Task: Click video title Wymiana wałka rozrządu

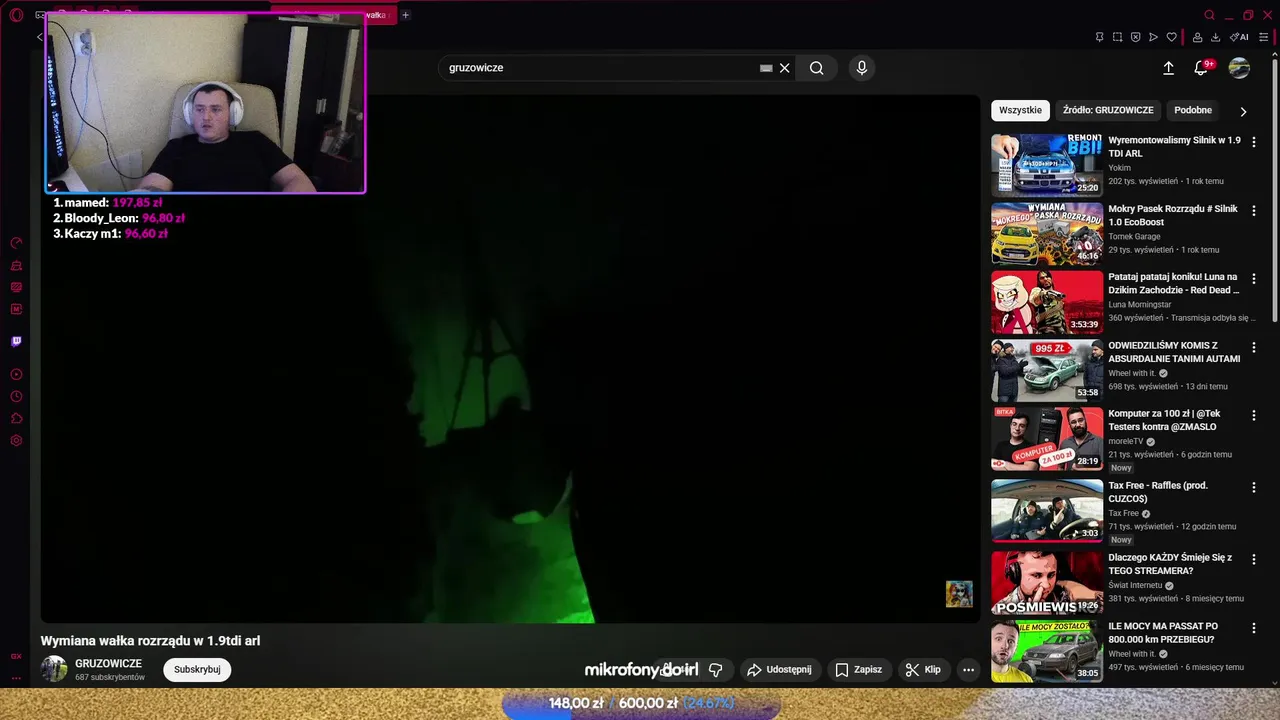Action: pyautogui.click(x=150, y=641)
